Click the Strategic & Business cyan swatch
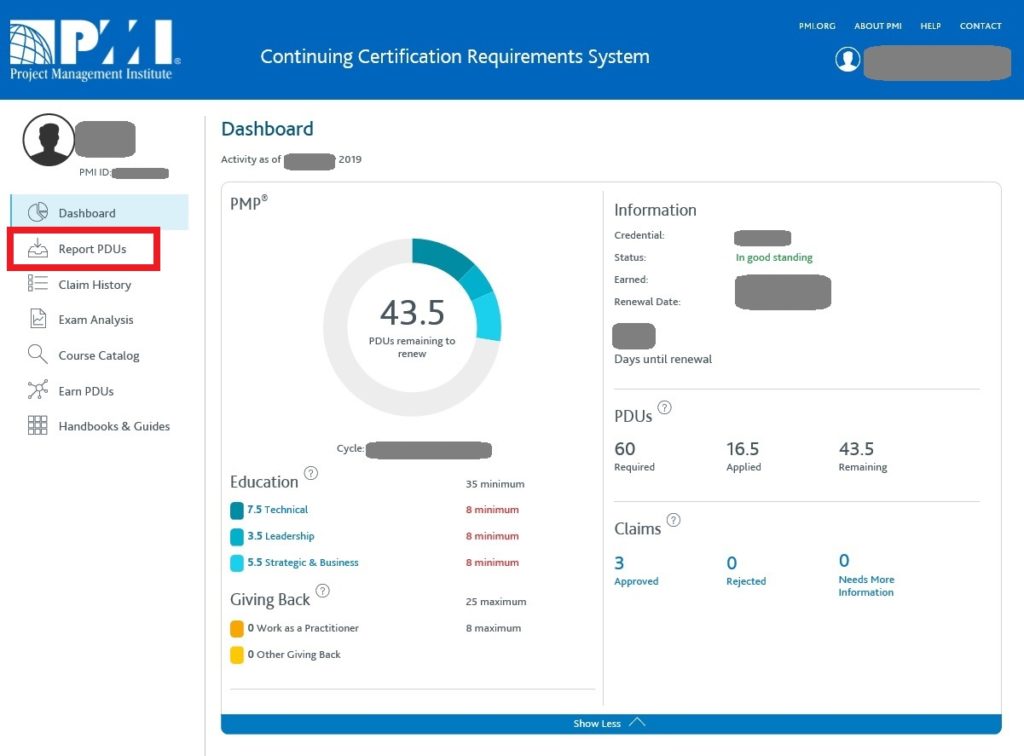Viewport: 1024px width, 756px height. pyautogui.click(x=236, y=563)
